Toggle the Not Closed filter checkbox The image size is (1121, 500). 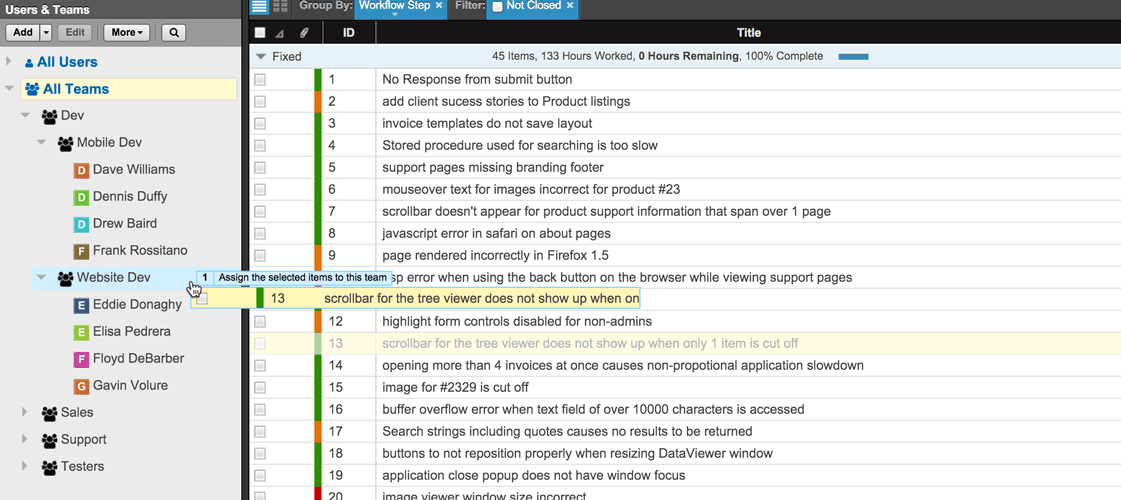coord(498,6)
